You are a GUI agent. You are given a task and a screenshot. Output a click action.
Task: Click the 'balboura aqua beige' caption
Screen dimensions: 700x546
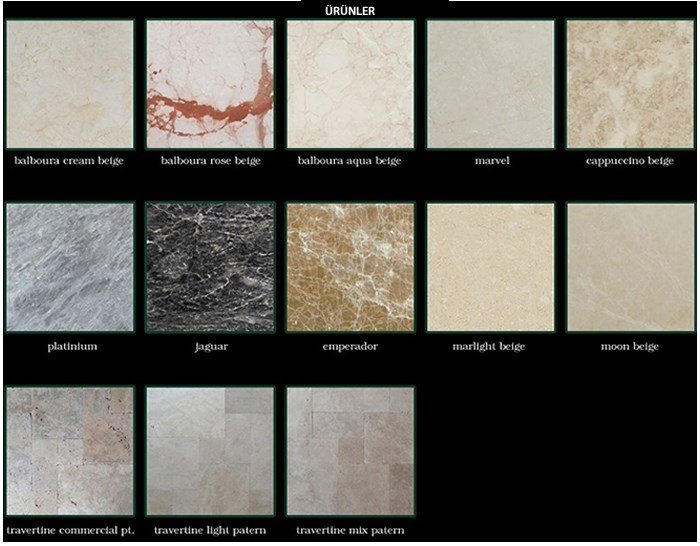coord(350,161)
